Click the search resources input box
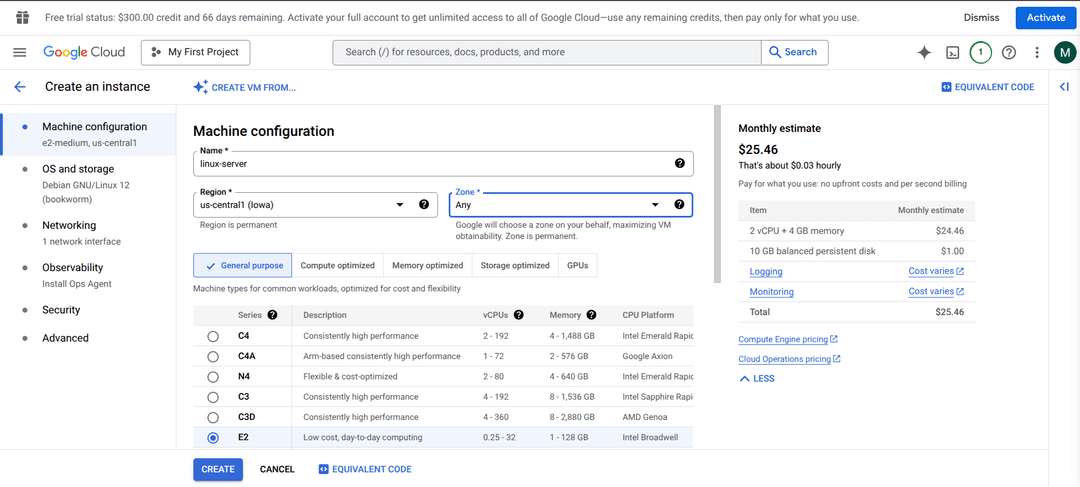The image size is (1080, 487). 547,52
